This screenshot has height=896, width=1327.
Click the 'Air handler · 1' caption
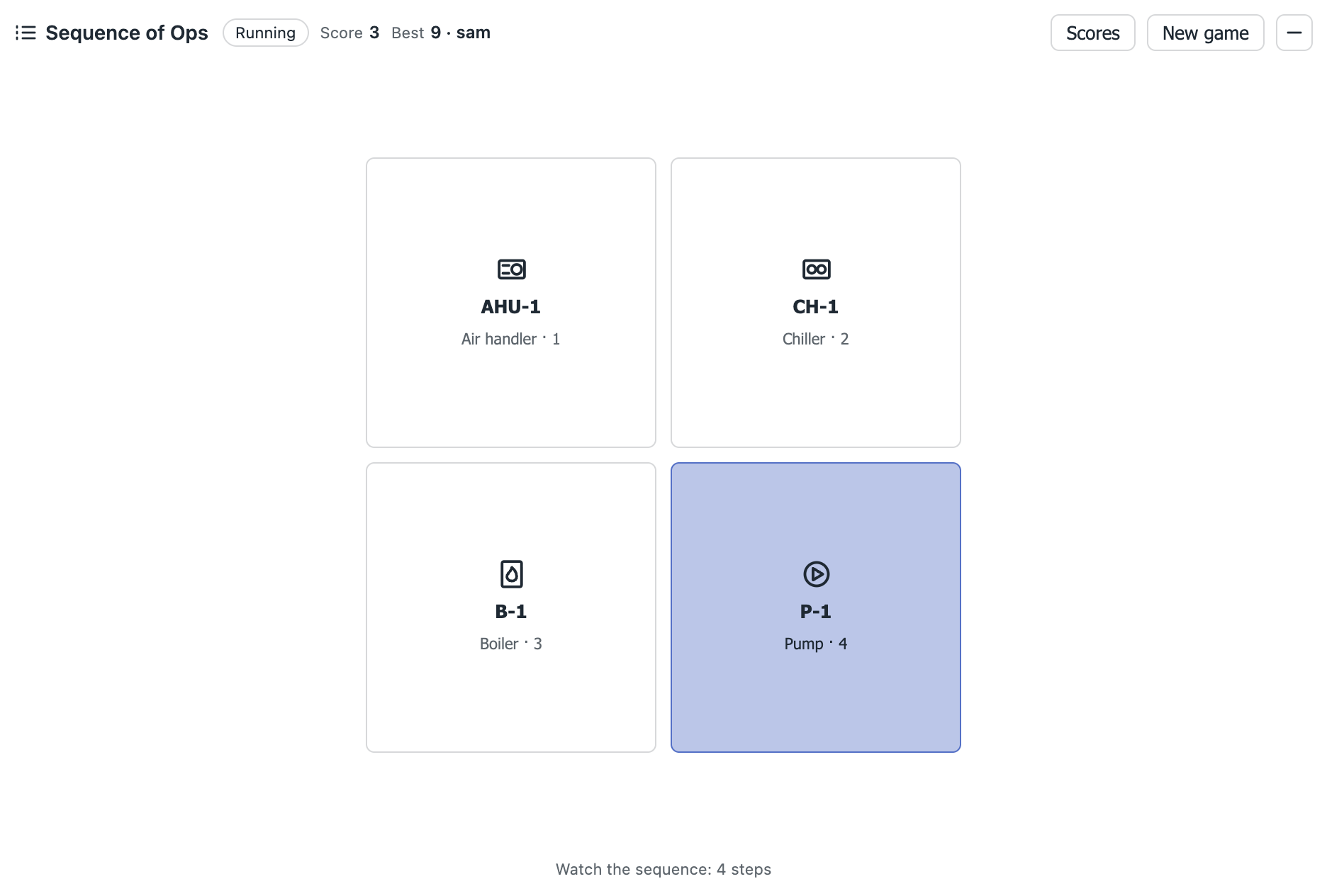tap(511, 339)
